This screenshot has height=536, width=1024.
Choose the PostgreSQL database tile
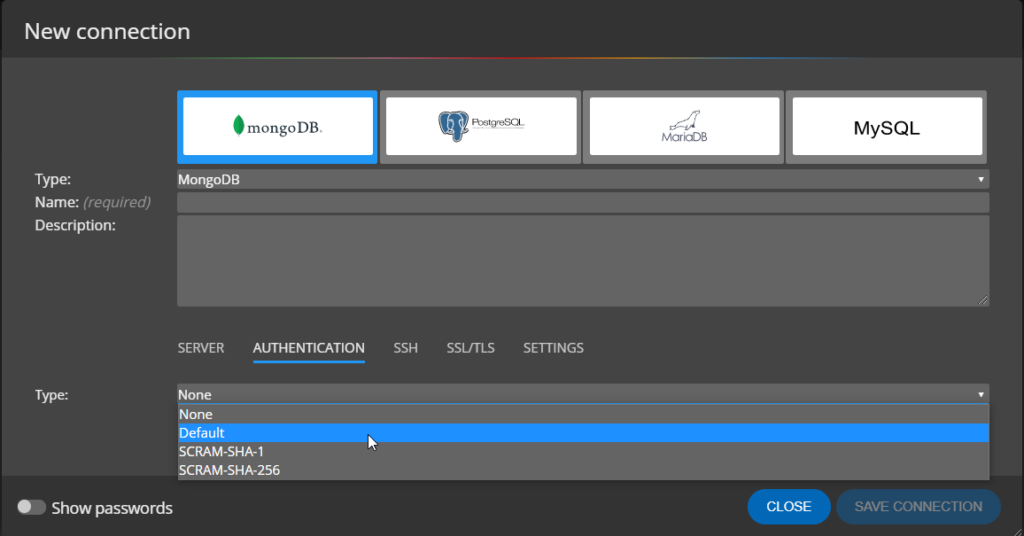tap(481, 127)
